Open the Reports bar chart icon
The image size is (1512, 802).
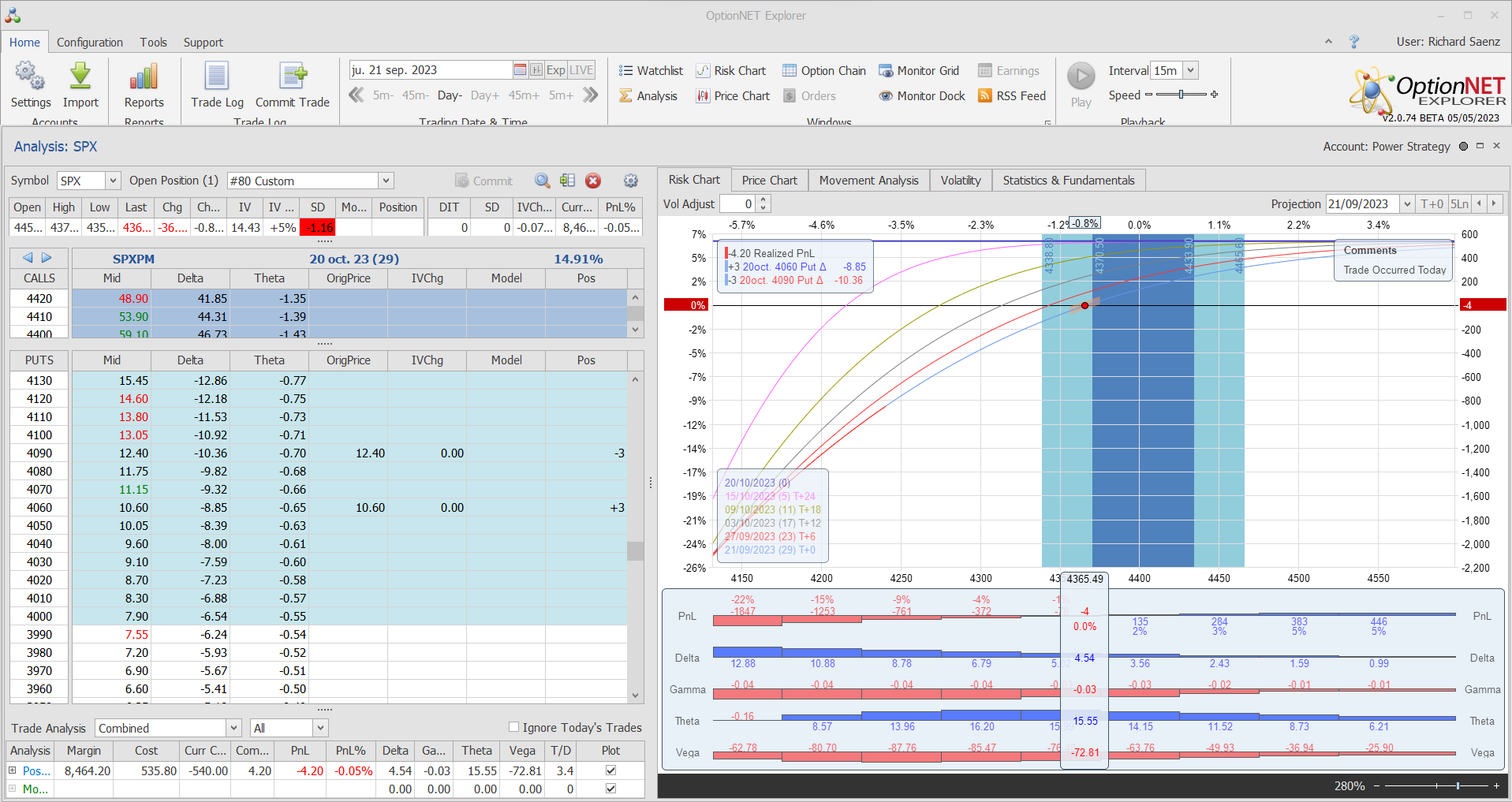(144, 77)
